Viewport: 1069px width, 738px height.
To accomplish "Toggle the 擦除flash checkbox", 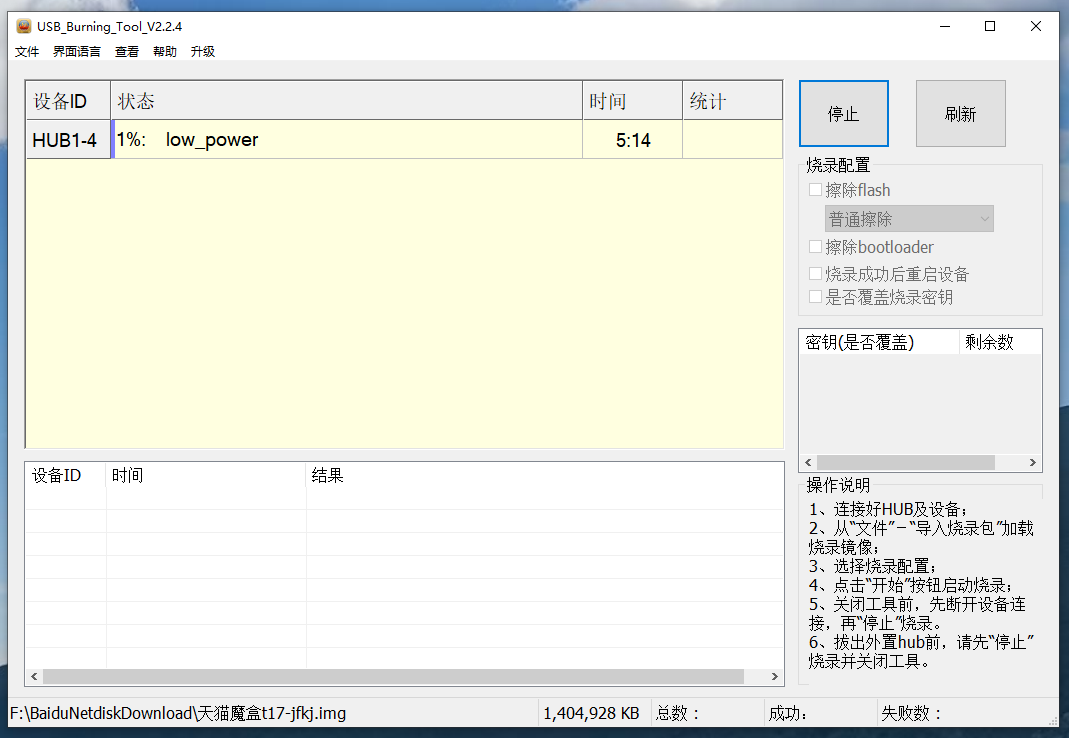I will [x=816, y=190].
